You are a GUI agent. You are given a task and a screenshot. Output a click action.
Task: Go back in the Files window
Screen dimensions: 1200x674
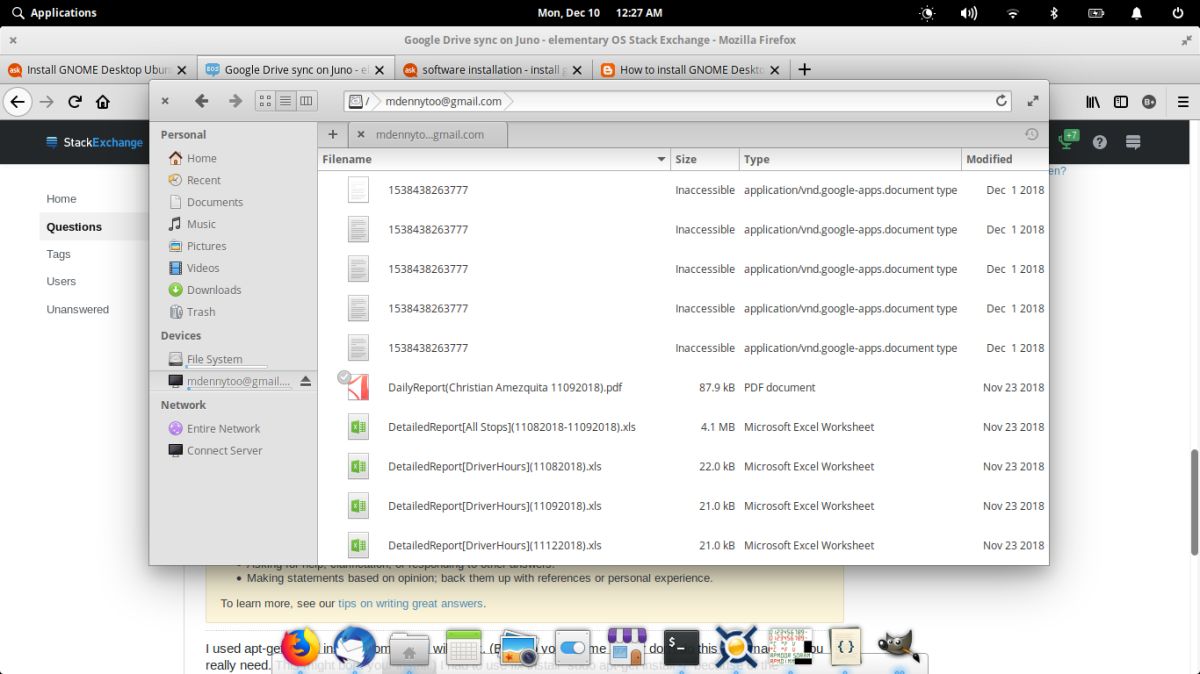coord(201,101)
